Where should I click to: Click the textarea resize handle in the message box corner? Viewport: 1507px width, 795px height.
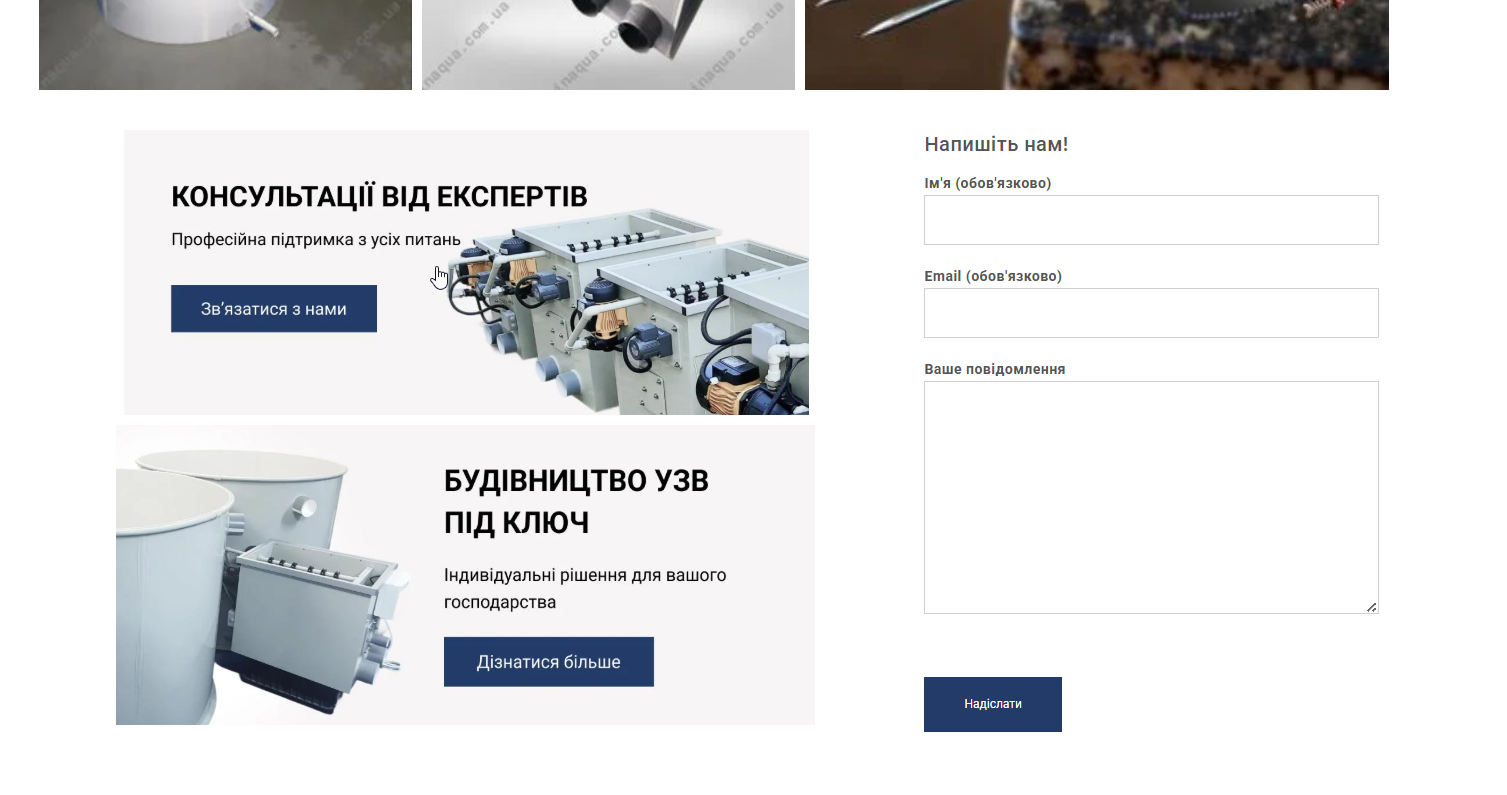1372,607
